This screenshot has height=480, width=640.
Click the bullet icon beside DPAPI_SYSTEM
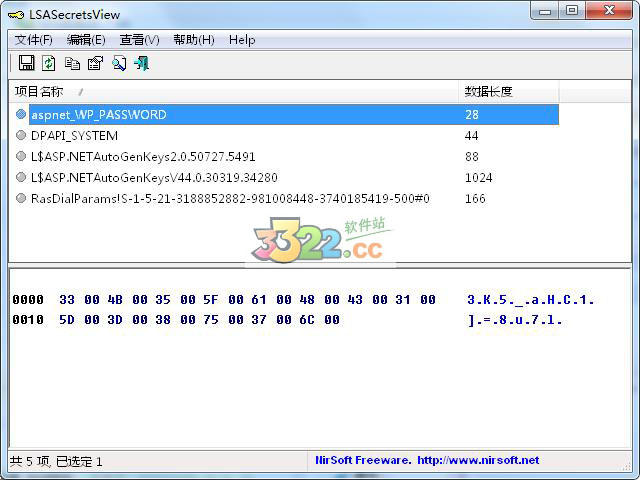click(x=21, y=135)
